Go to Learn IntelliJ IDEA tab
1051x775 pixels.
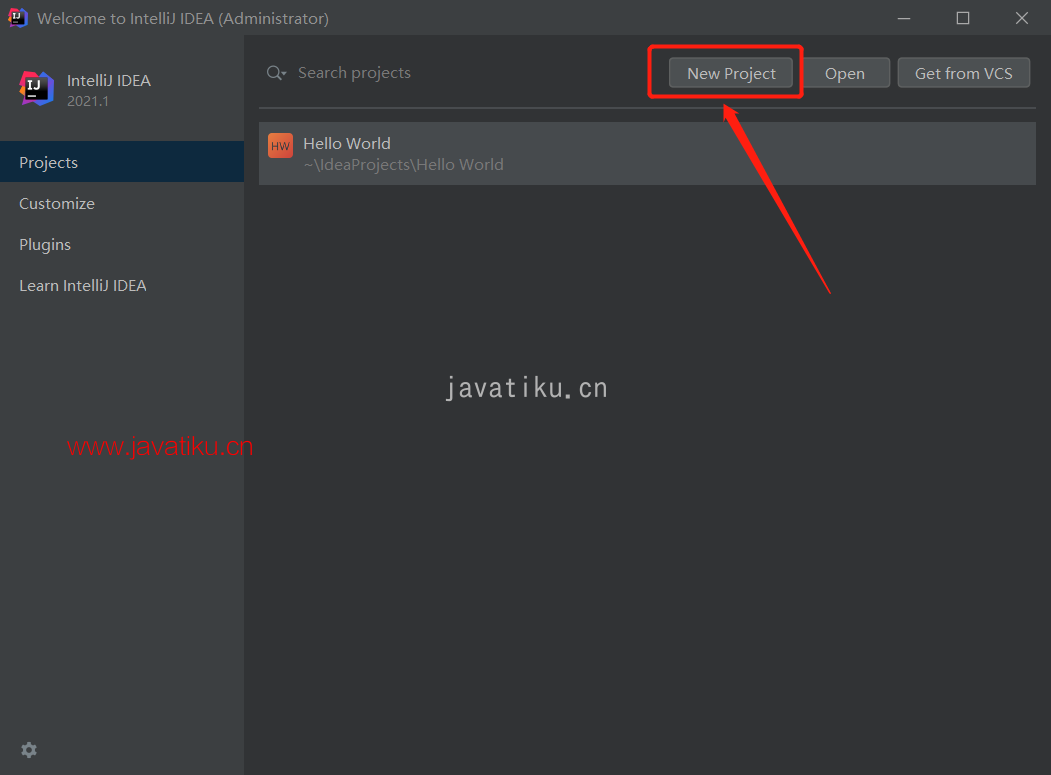122,286
